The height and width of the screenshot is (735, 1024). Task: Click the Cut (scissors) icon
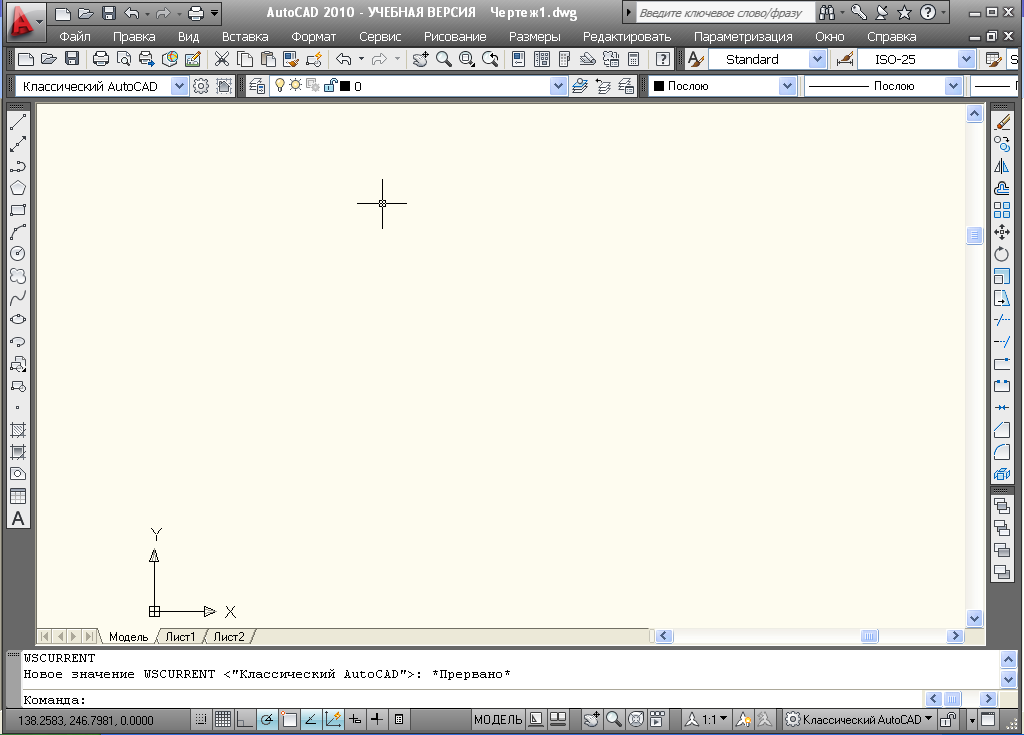tap(222, 59)
